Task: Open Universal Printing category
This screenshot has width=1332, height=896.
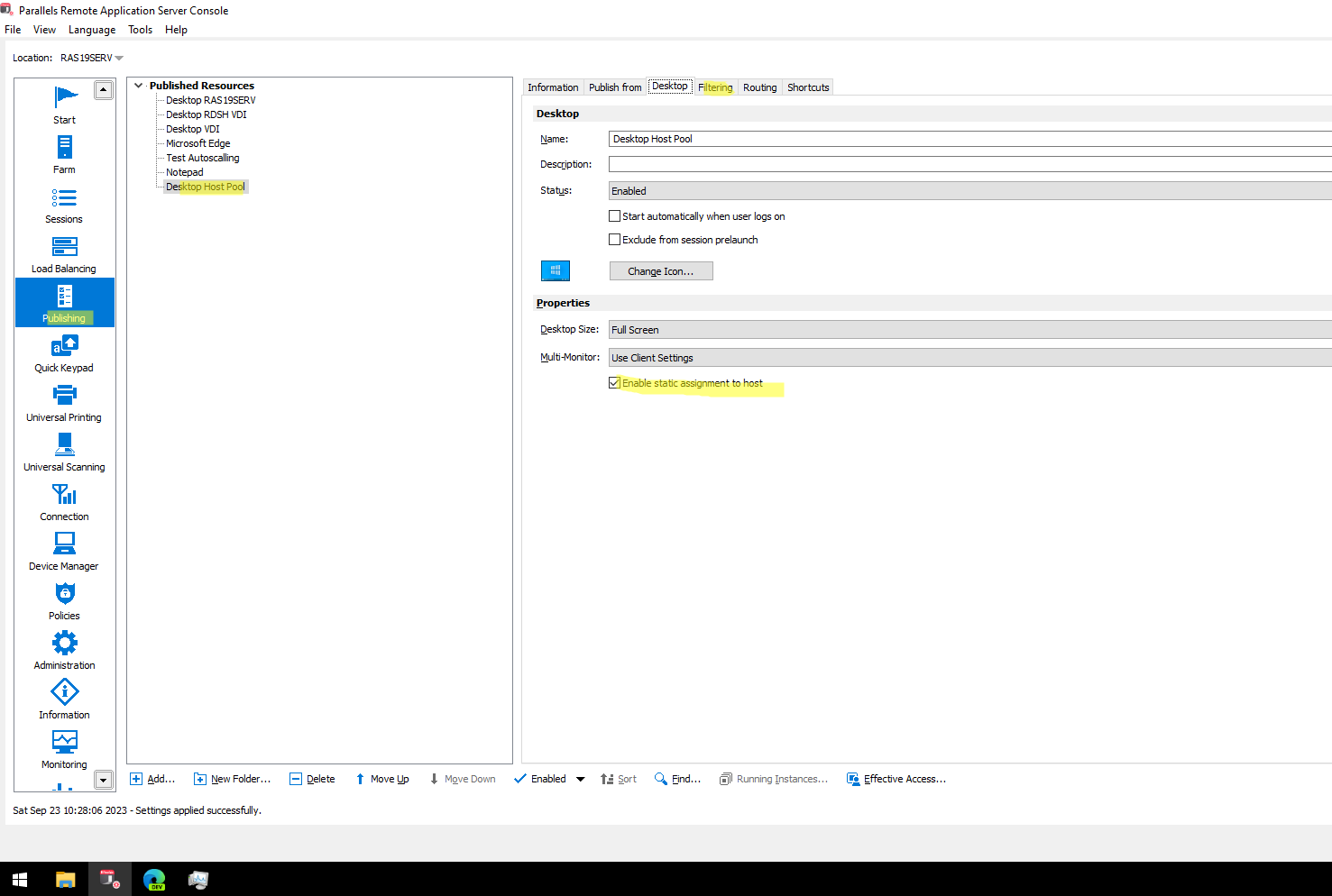Action: [64, 402]
